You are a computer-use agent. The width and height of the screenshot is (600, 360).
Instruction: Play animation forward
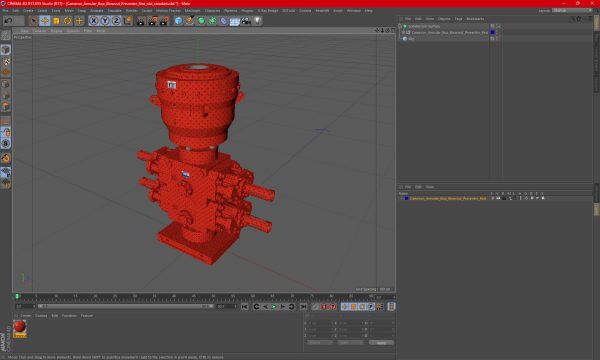pyautogui.click(x=274, y=307)
